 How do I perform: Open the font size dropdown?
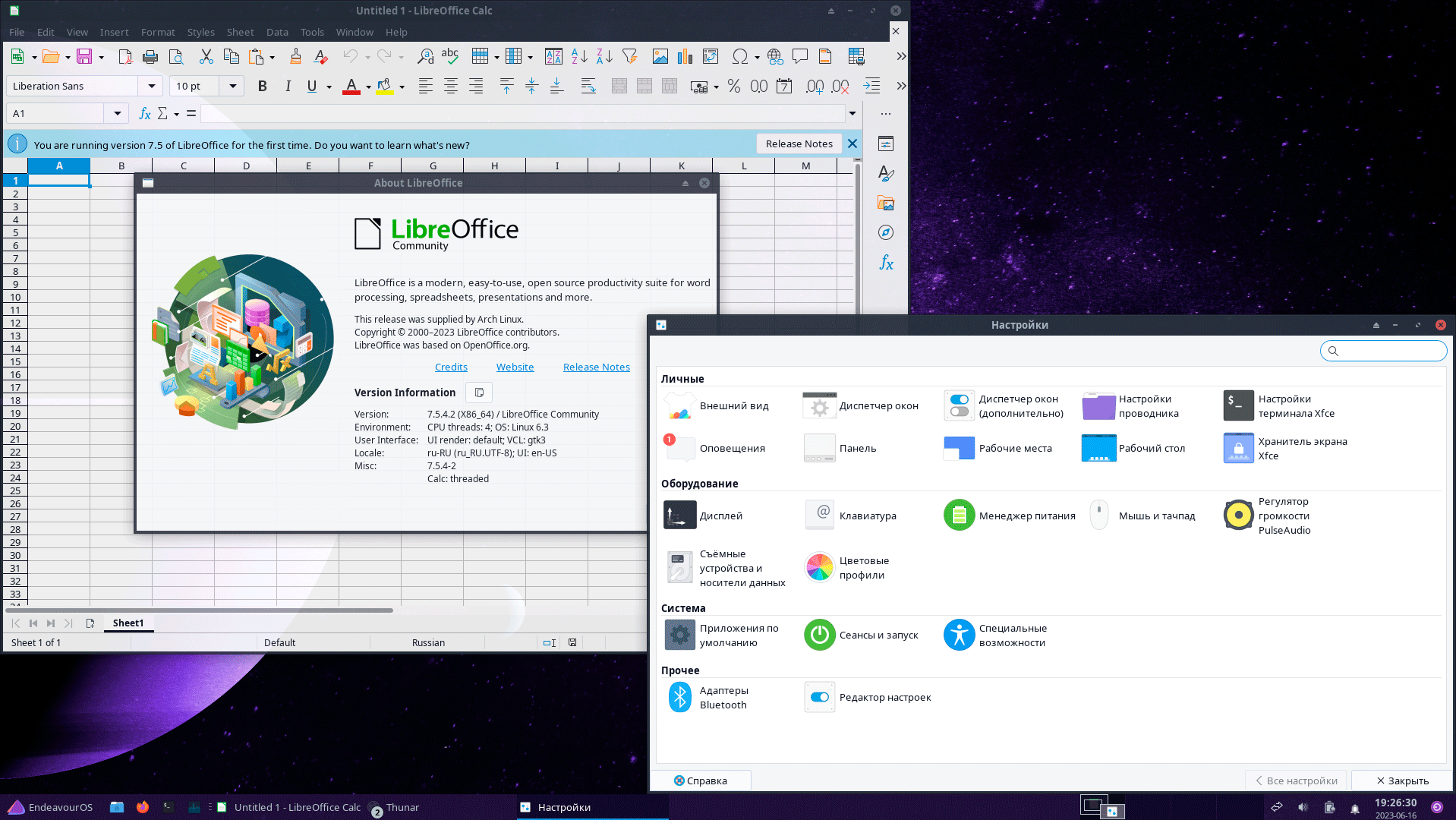pyautogui.click(x=232, y=87)
